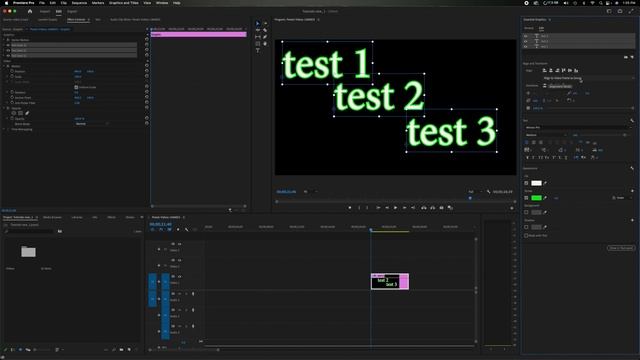Select the Track Select Forward tool
Viewport: 640px width, 360px height.
pyautogui.click(x=265, y=23)
